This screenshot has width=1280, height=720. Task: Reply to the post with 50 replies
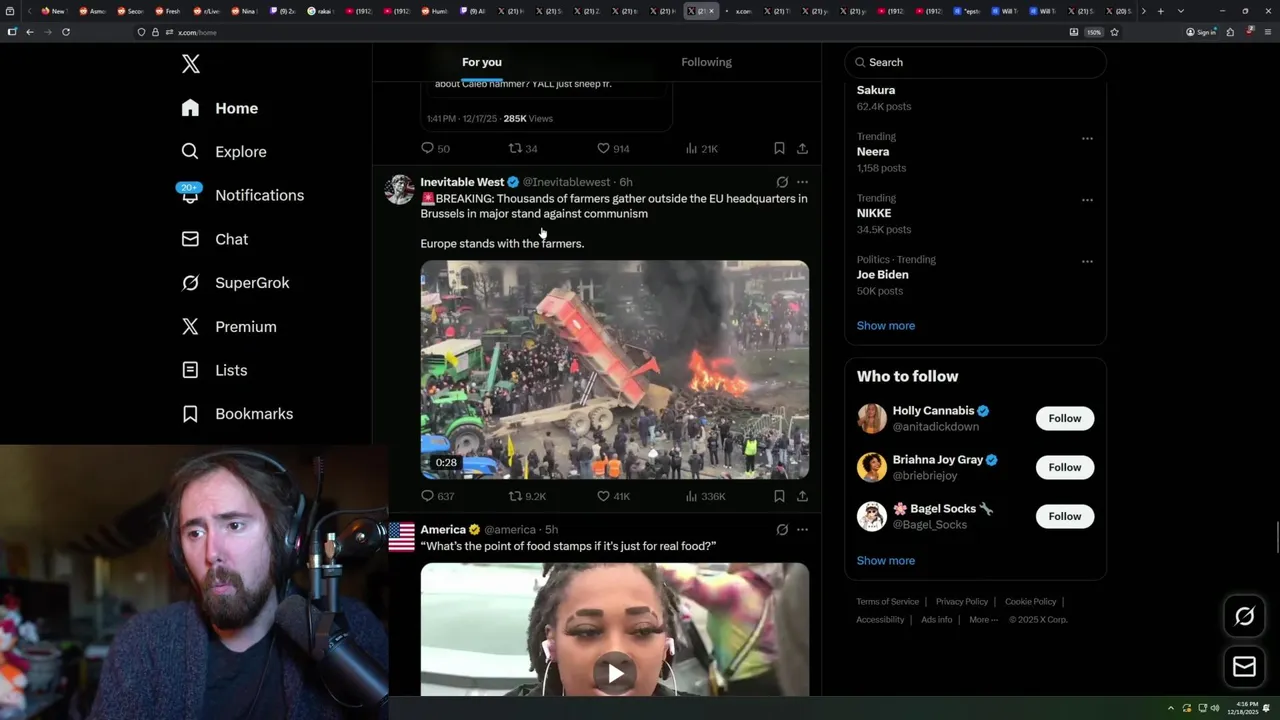point(435,148)
